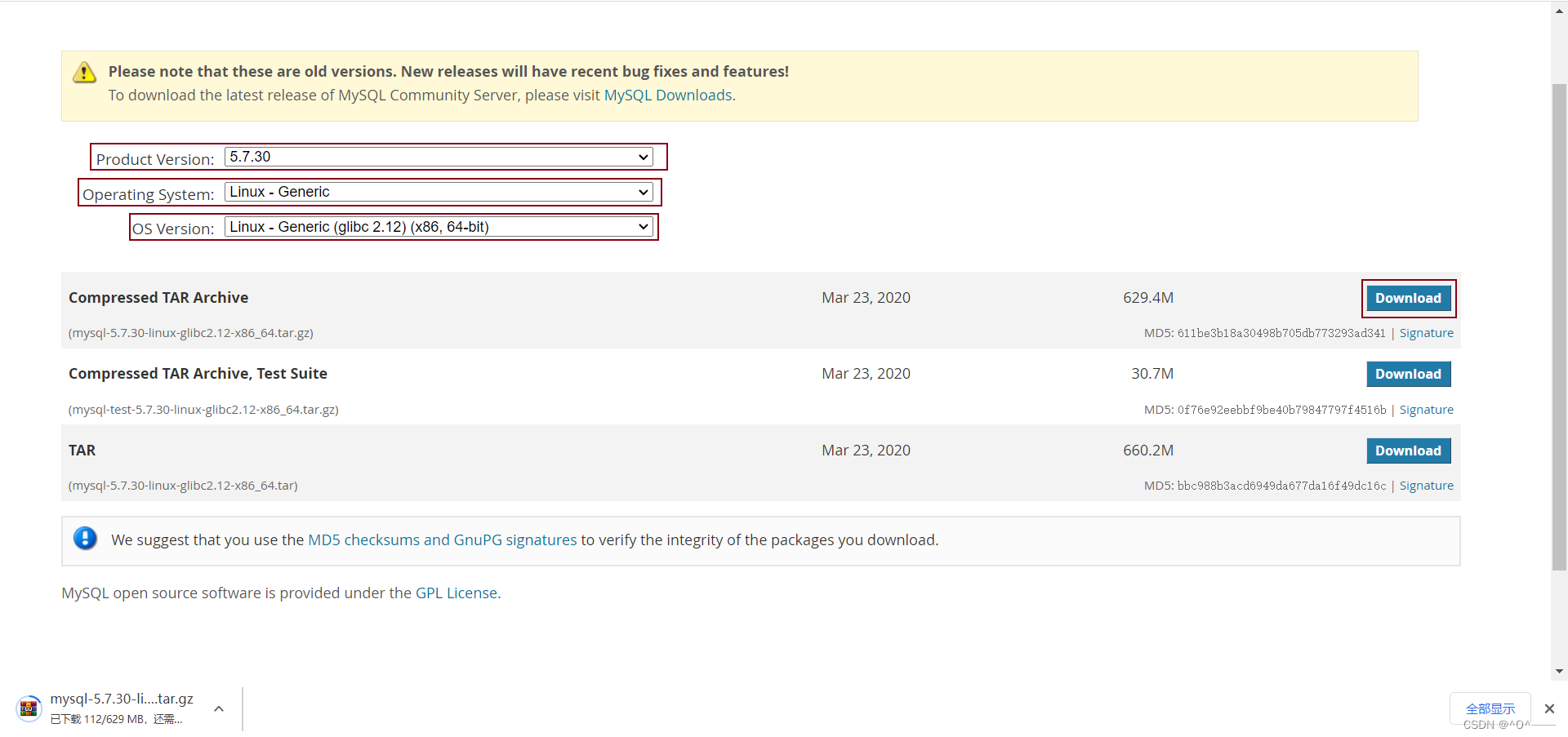The image size is (1568, 737).
Task: Click the blue information exclamation icon
Action: pos(85,539)
